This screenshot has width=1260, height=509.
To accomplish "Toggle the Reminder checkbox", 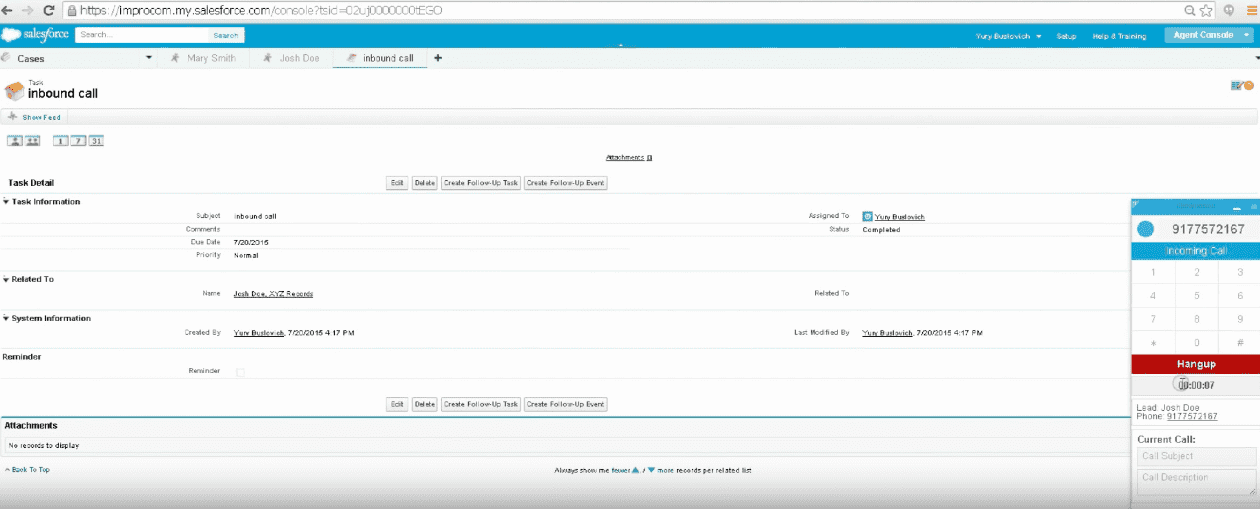I will (x=239, y=372).
